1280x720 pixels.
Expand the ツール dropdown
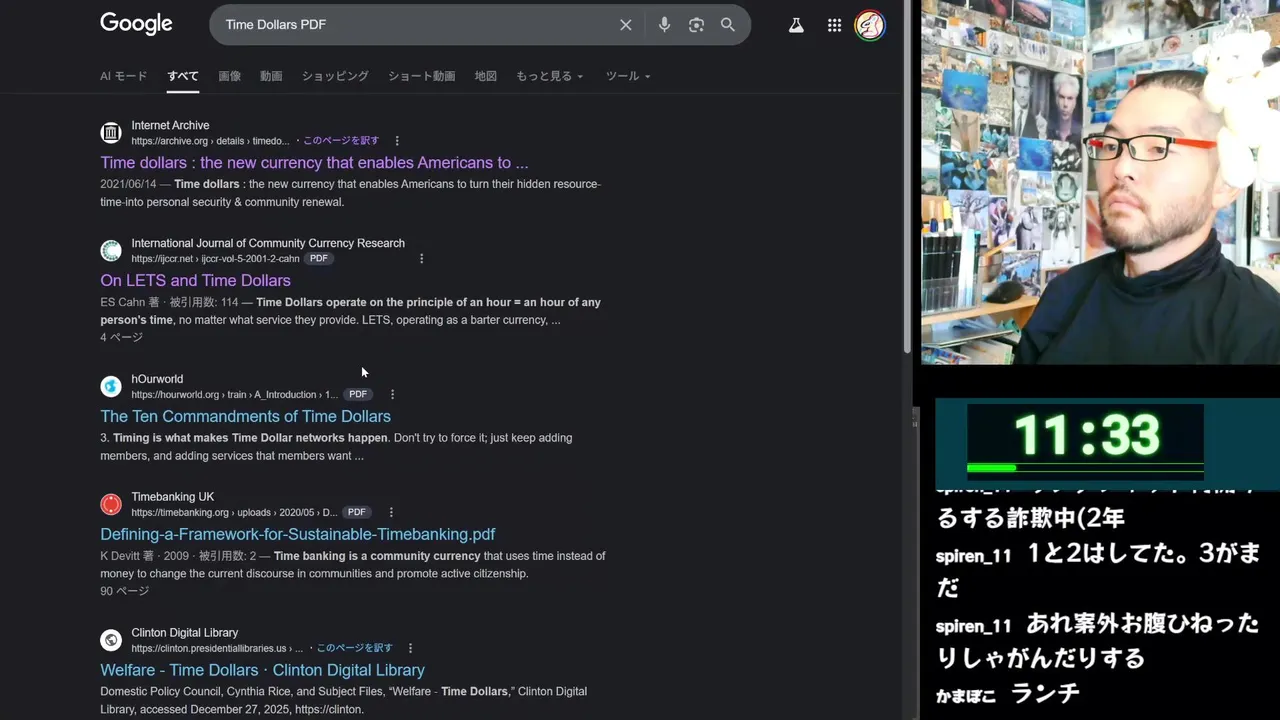[x=628, y=76]
